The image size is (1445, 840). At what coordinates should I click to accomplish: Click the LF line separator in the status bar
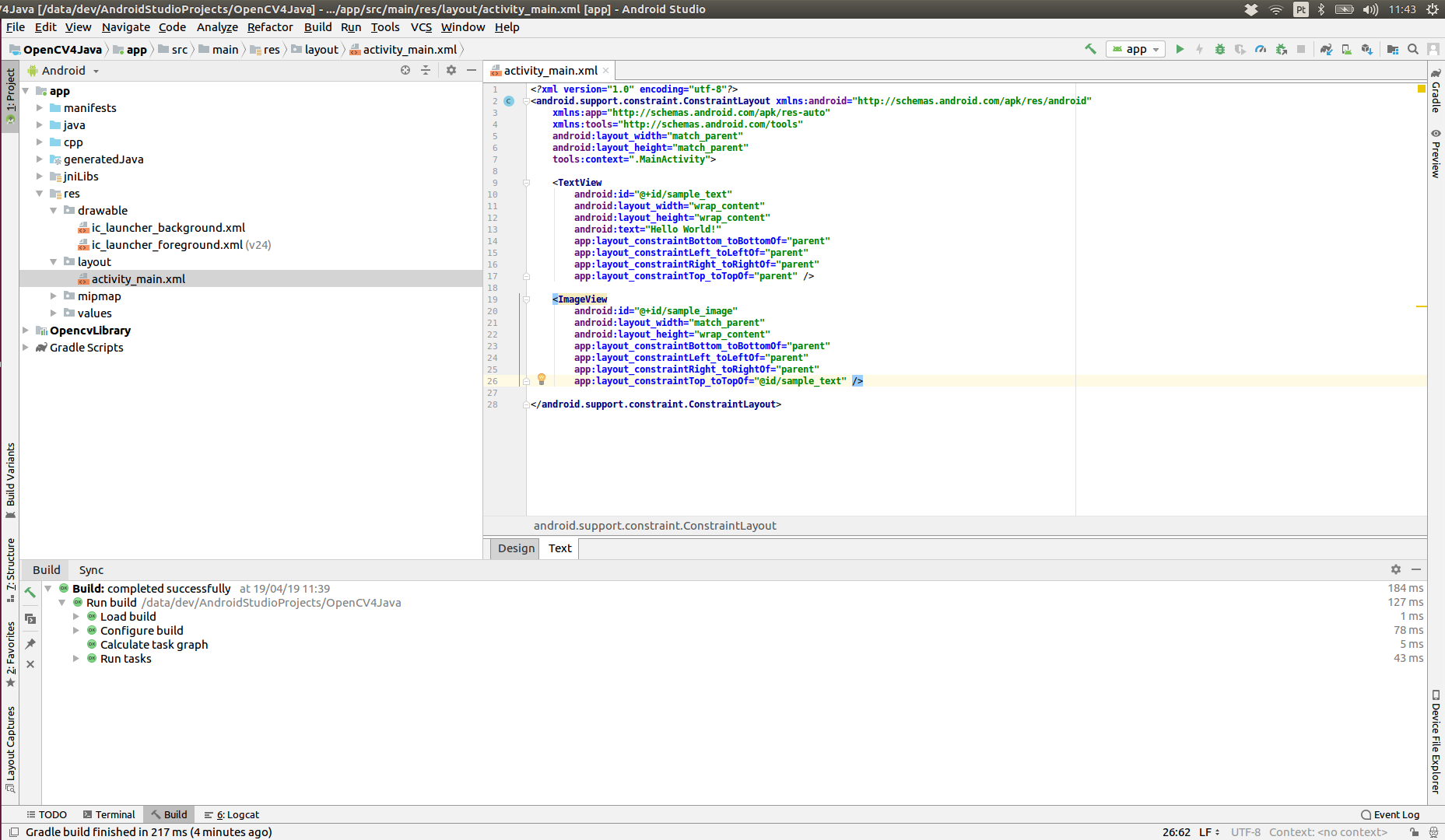pos(1208,832)
